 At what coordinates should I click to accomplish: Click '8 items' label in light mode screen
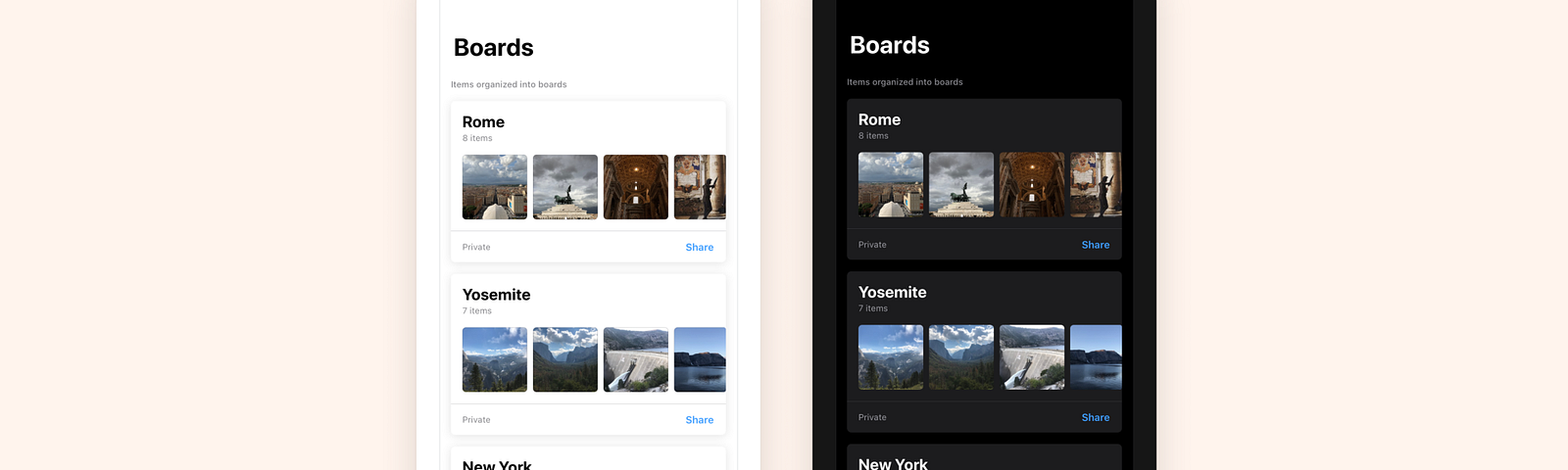(x=477, y=138)
